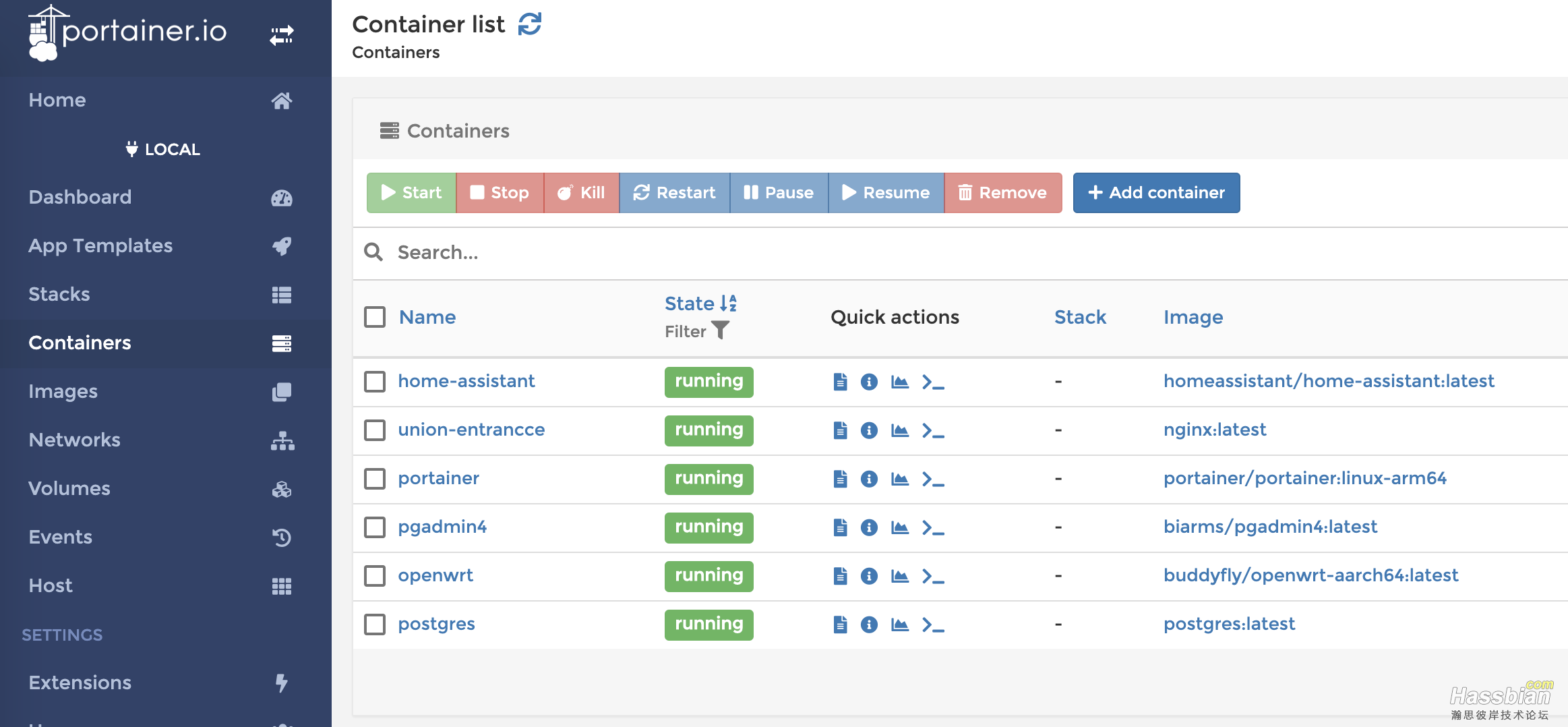This screenshot has height=727, width=1568.
Task: Select the pgadmin4 container checkbox
Action: point(375,527)
